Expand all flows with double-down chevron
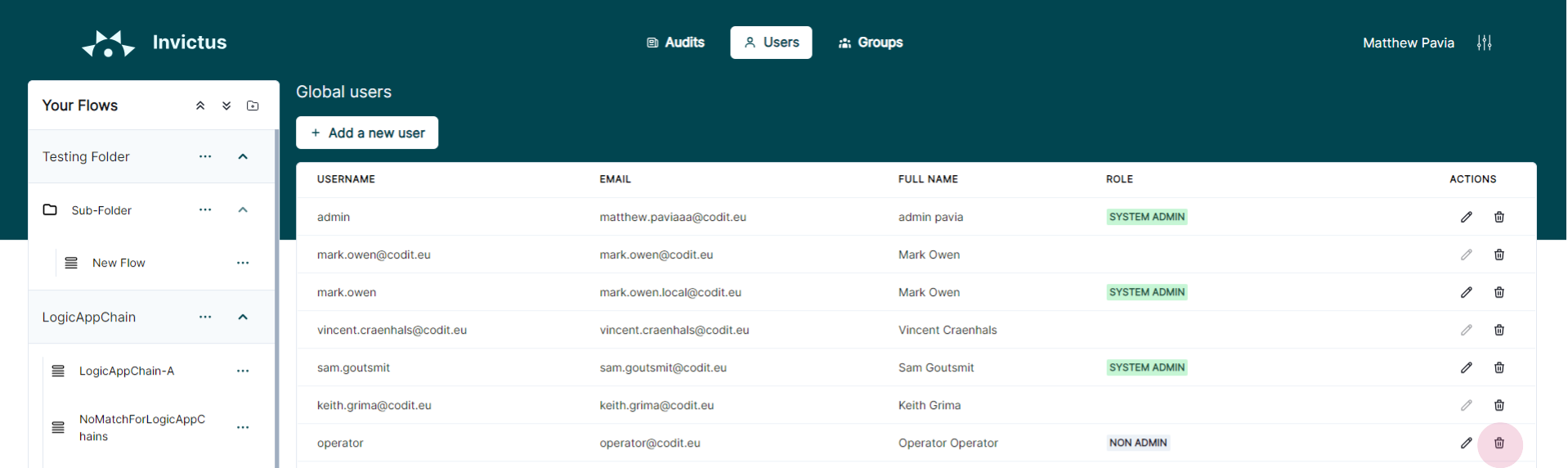This screenshot has height=468, width=1568. pyautogui.click(x=226, y=106)
